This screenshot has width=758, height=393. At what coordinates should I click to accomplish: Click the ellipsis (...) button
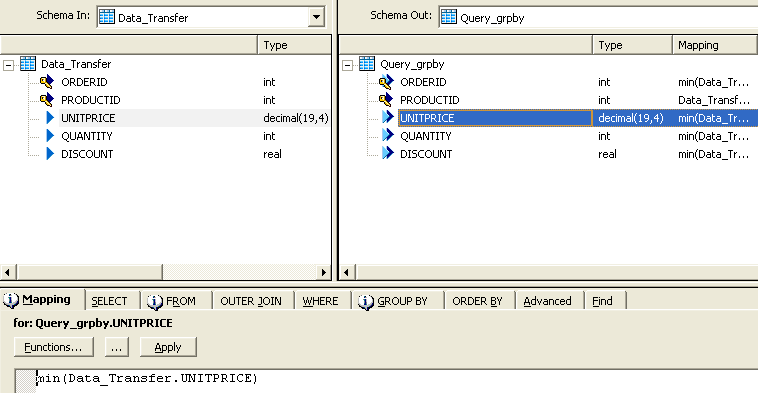pyautogui.click(x=117, y=347)
